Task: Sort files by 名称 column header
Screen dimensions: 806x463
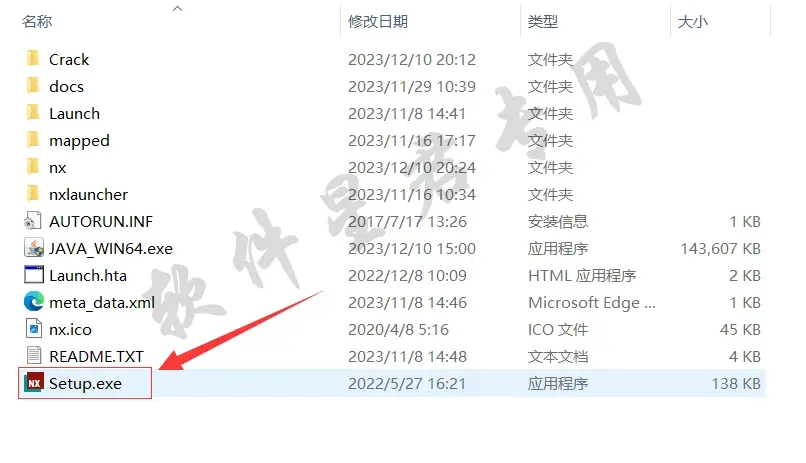Action: [x=37, y=22]
